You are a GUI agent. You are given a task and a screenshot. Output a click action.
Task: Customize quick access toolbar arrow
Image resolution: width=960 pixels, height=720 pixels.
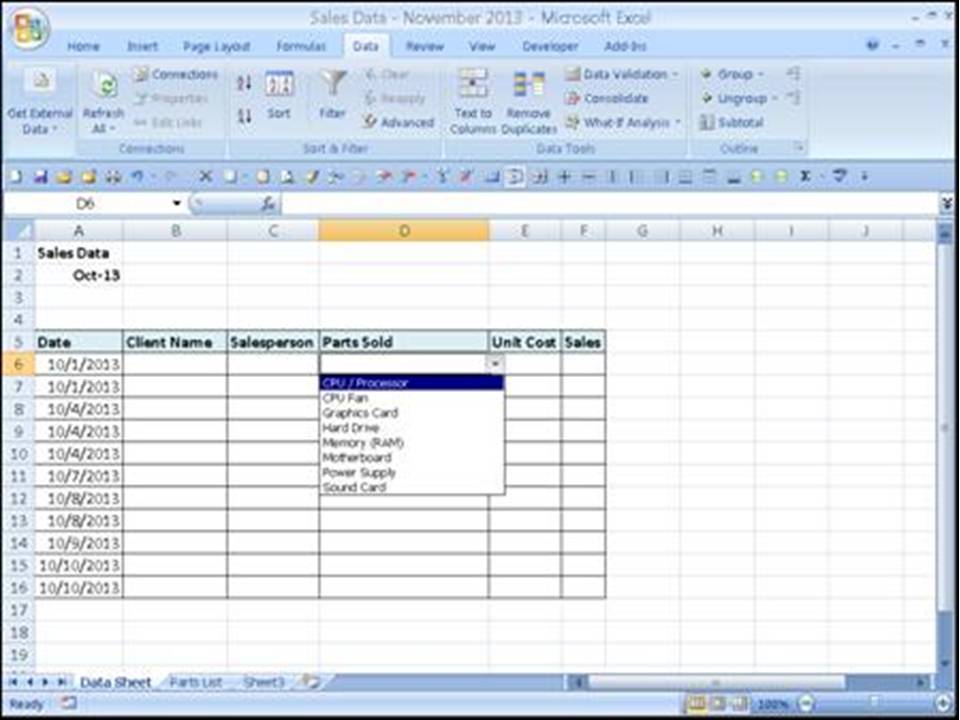tap(864, 176)
